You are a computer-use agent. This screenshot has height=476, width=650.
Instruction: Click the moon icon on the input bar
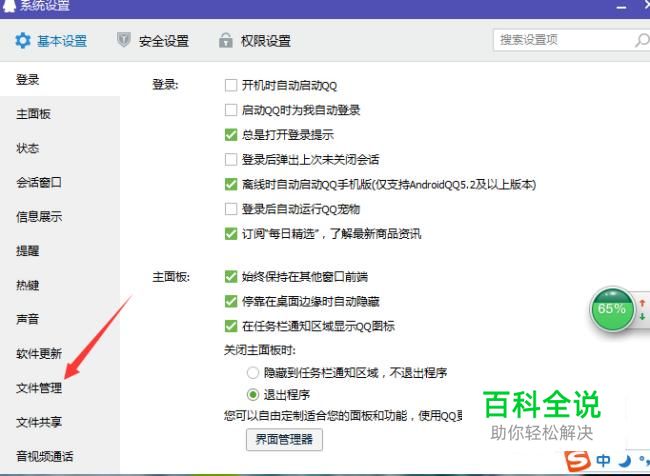coord(625,460)
